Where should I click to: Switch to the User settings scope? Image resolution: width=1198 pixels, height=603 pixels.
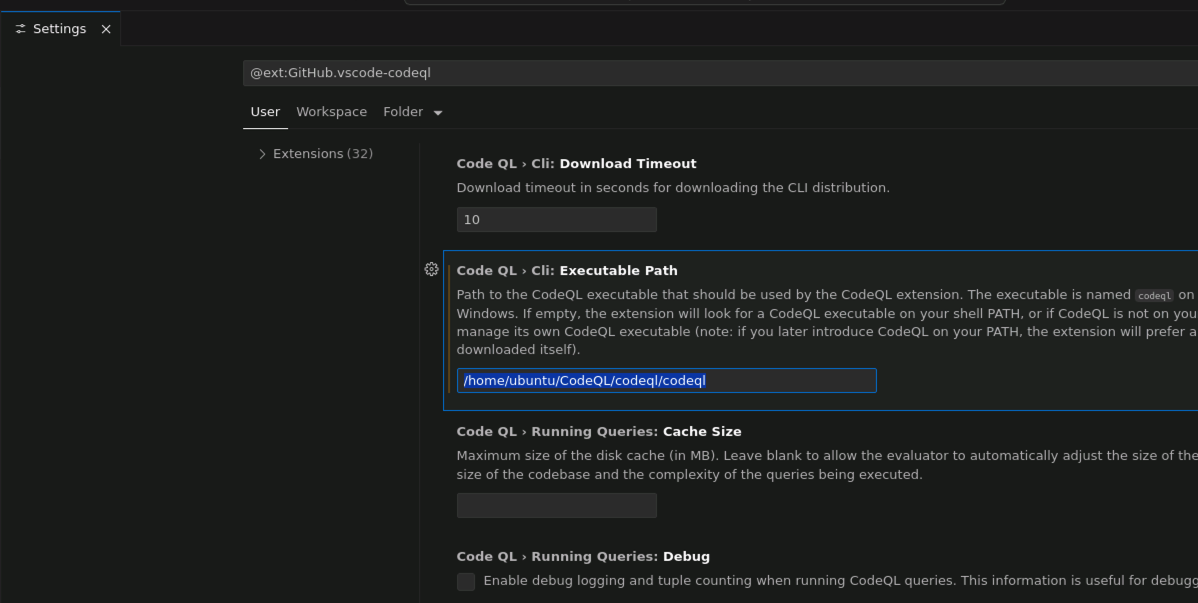pos(265,112)
